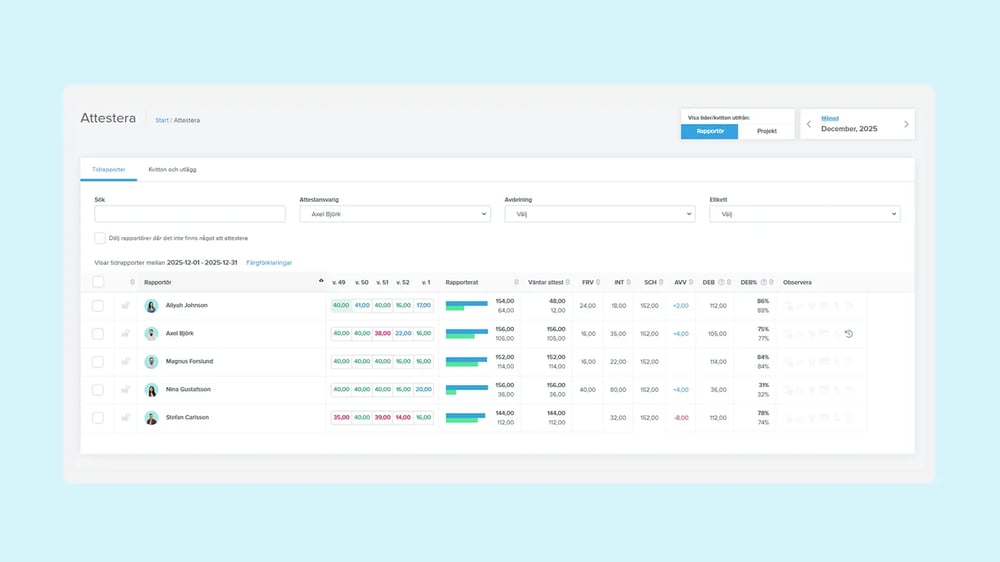Screen dimensions: 1000x562
Task: Switch to the Kvitton och utlägg tab
Action: [x=172, y=170]
